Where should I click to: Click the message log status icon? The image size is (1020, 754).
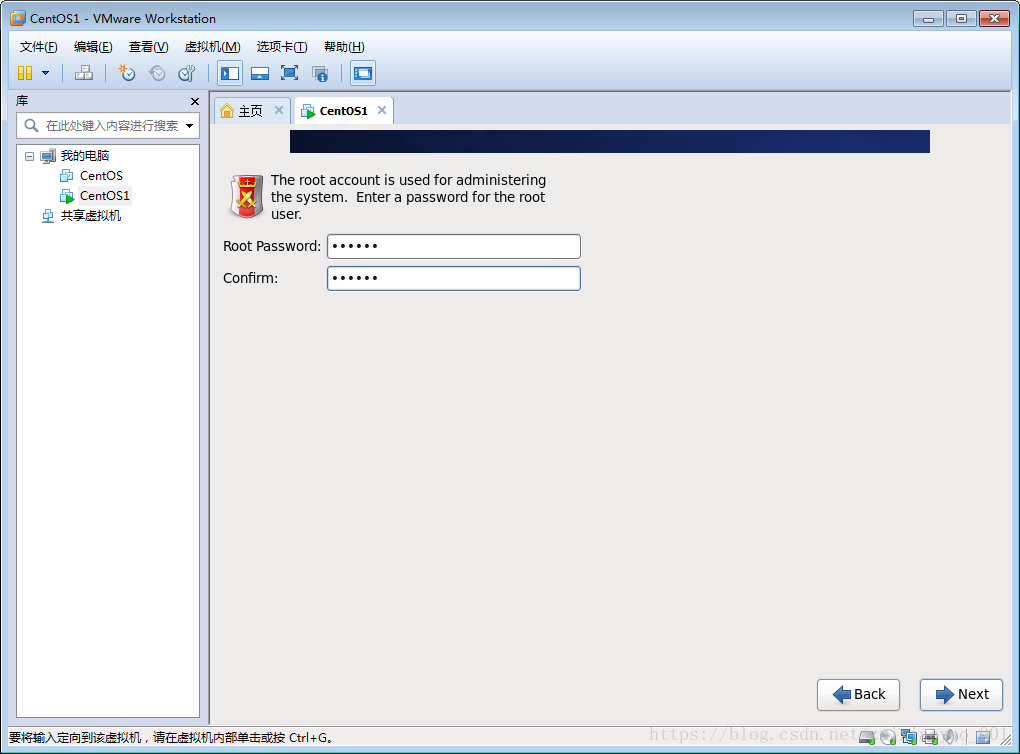coord(983,736)
